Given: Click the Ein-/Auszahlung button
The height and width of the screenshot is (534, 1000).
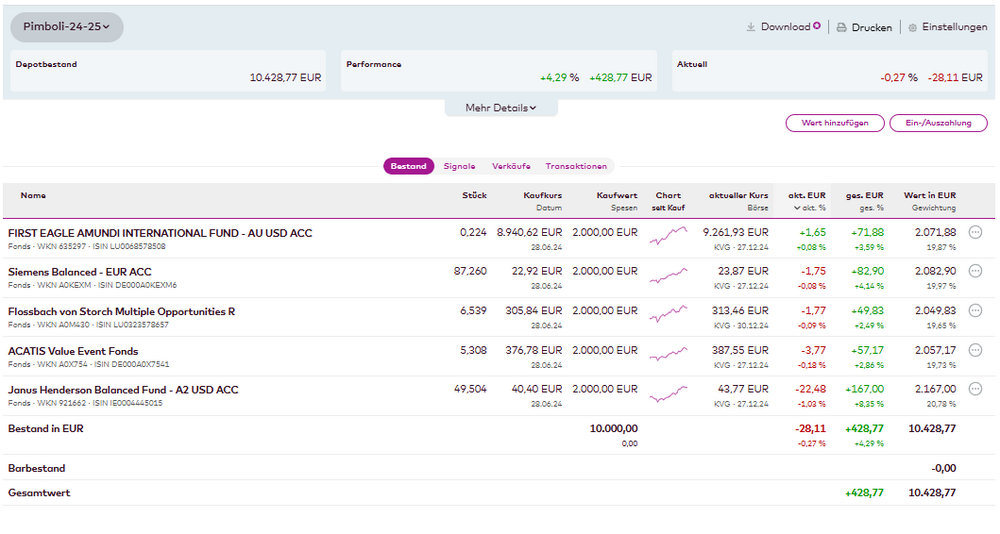Looking at the screenshot, I should (938, 123).
